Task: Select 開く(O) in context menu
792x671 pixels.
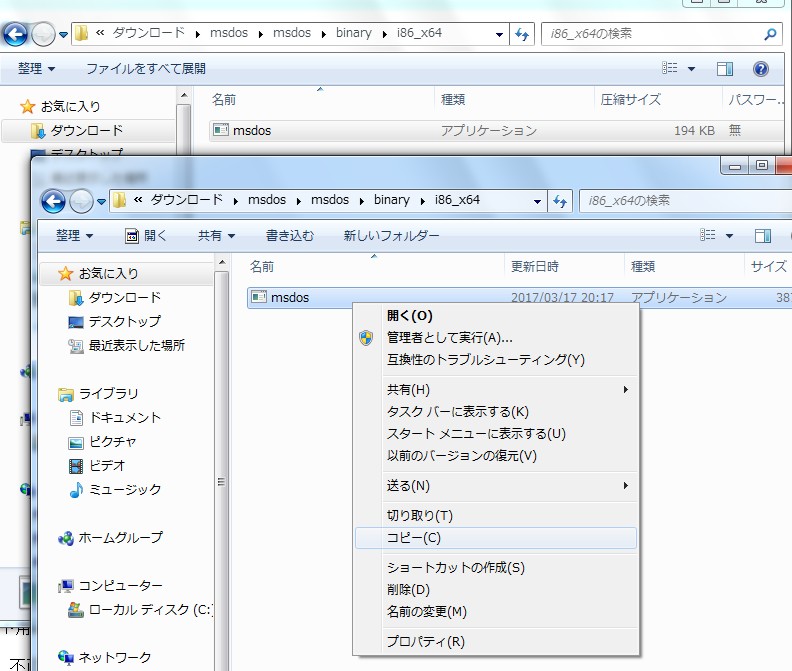Action: [496, 316]
